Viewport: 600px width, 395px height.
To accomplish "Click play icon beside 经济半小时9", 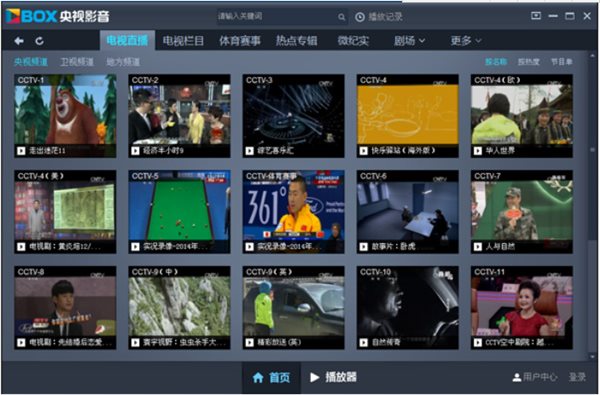I will coord(135,151).
